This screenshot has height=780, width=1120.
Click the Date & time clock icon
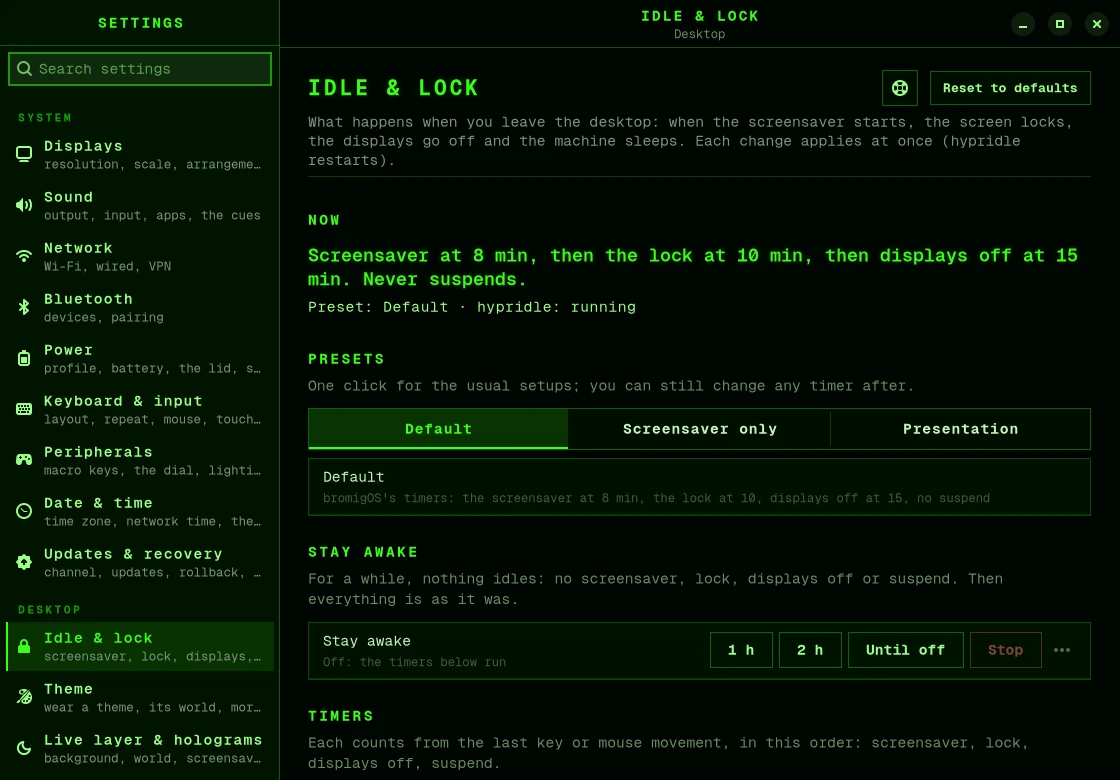coord(24,511)
